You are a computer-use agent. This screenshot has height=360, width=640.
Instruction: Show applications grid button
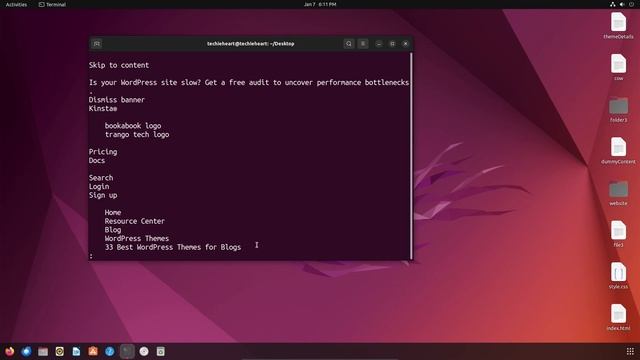[630, 351]
